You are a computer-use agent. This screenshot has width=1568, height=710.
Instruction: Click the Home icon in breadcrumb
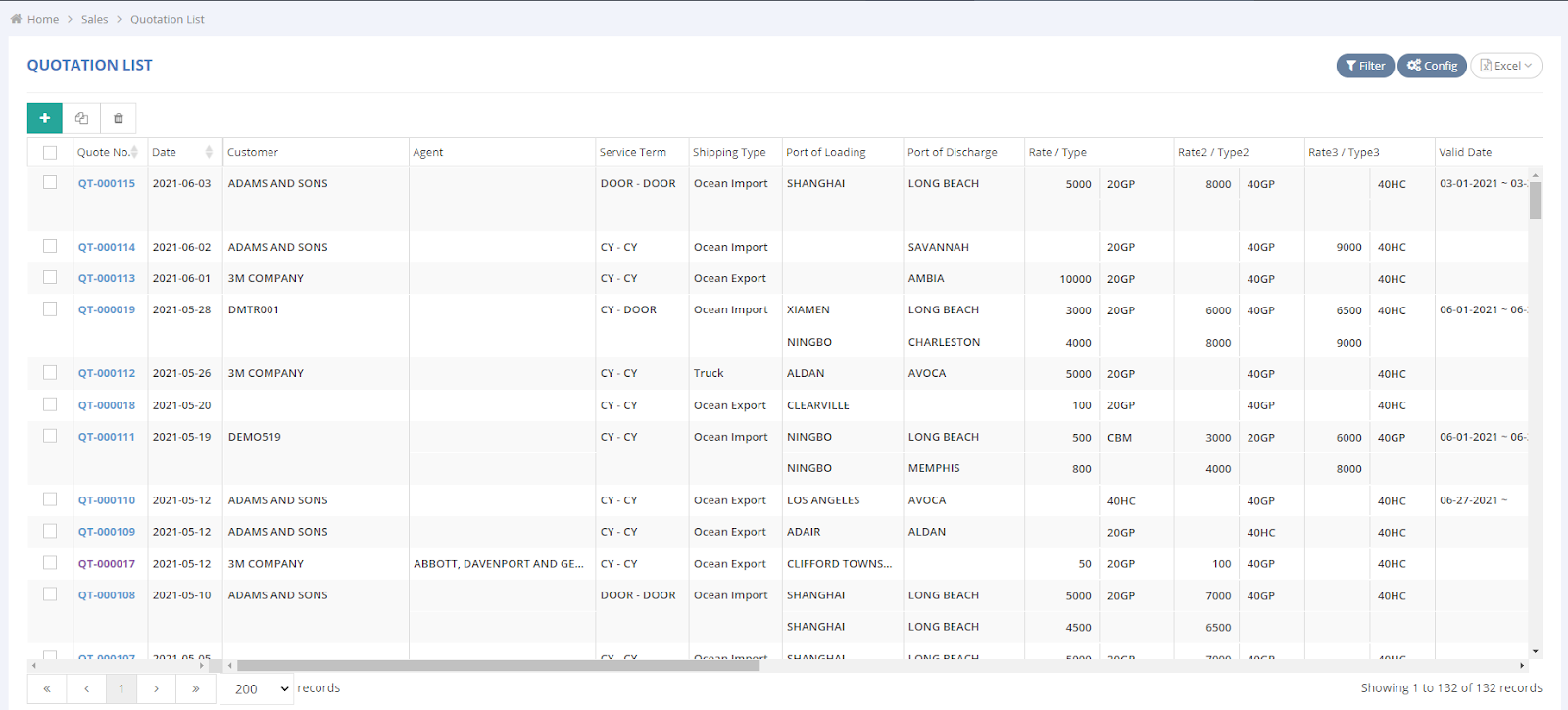click(x=16, y=19)
